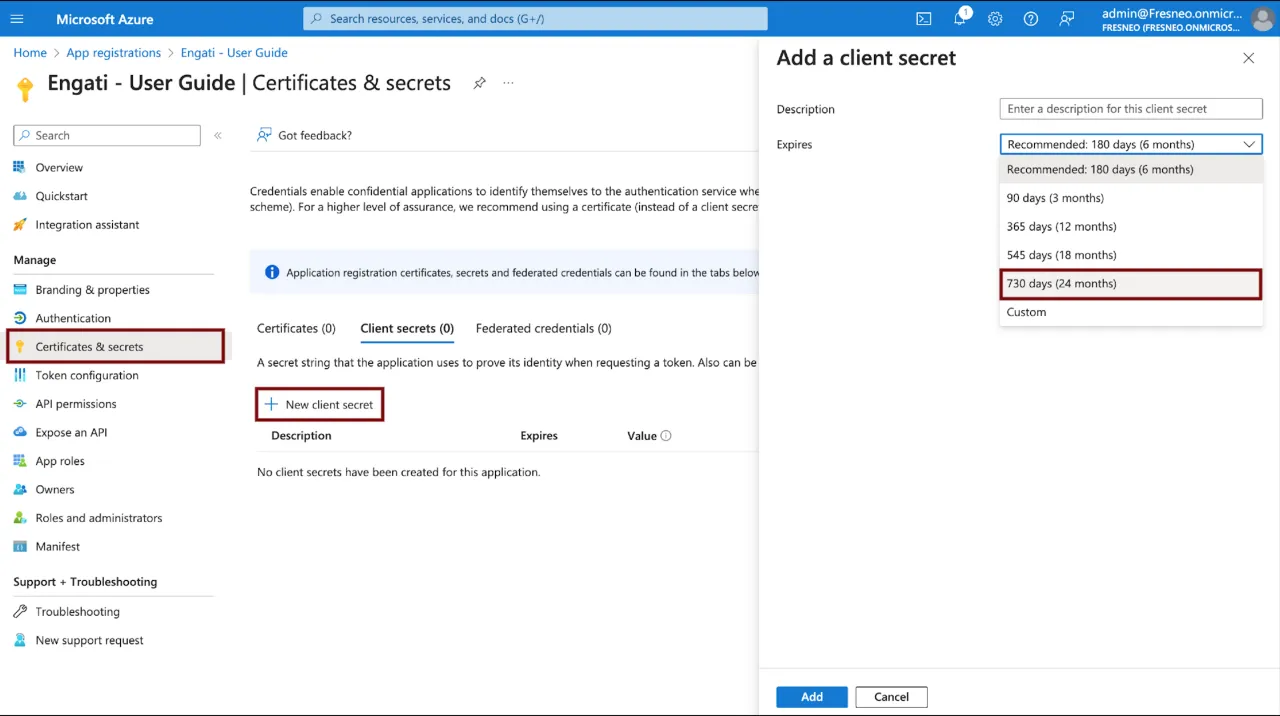The image size is (1280, 716).
Task: Open the feedback icon in top bar
Action: [x=1067, y=19]
